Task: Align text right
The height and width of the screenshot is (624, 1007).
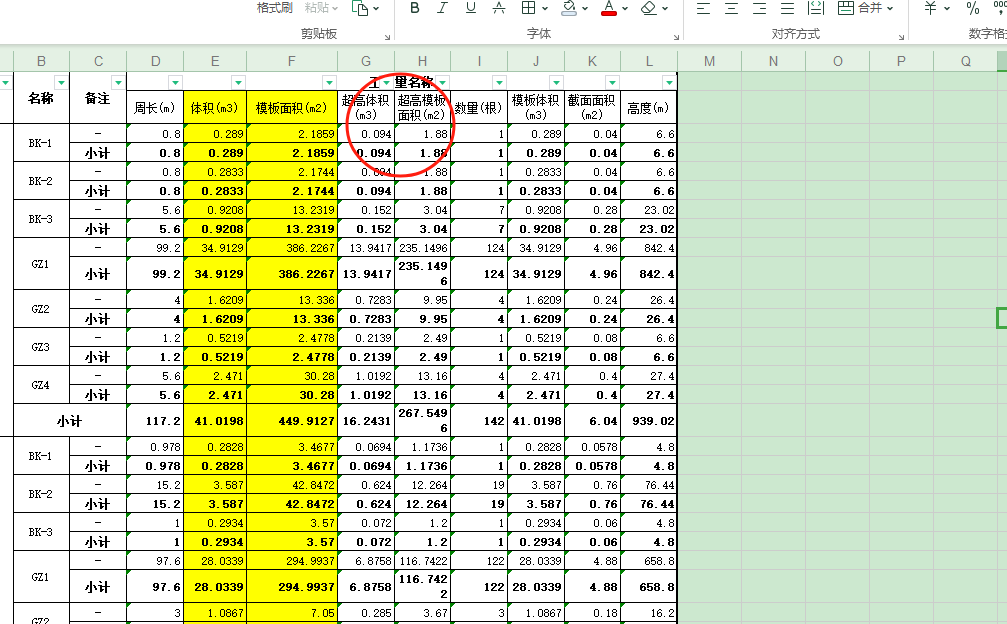Action: click(760, 8)
